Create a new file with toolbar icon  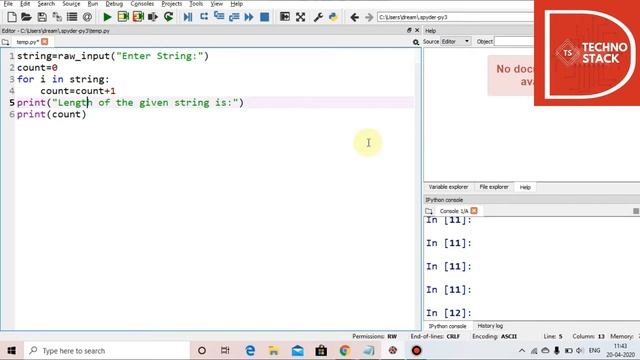[x=12, y=17]
